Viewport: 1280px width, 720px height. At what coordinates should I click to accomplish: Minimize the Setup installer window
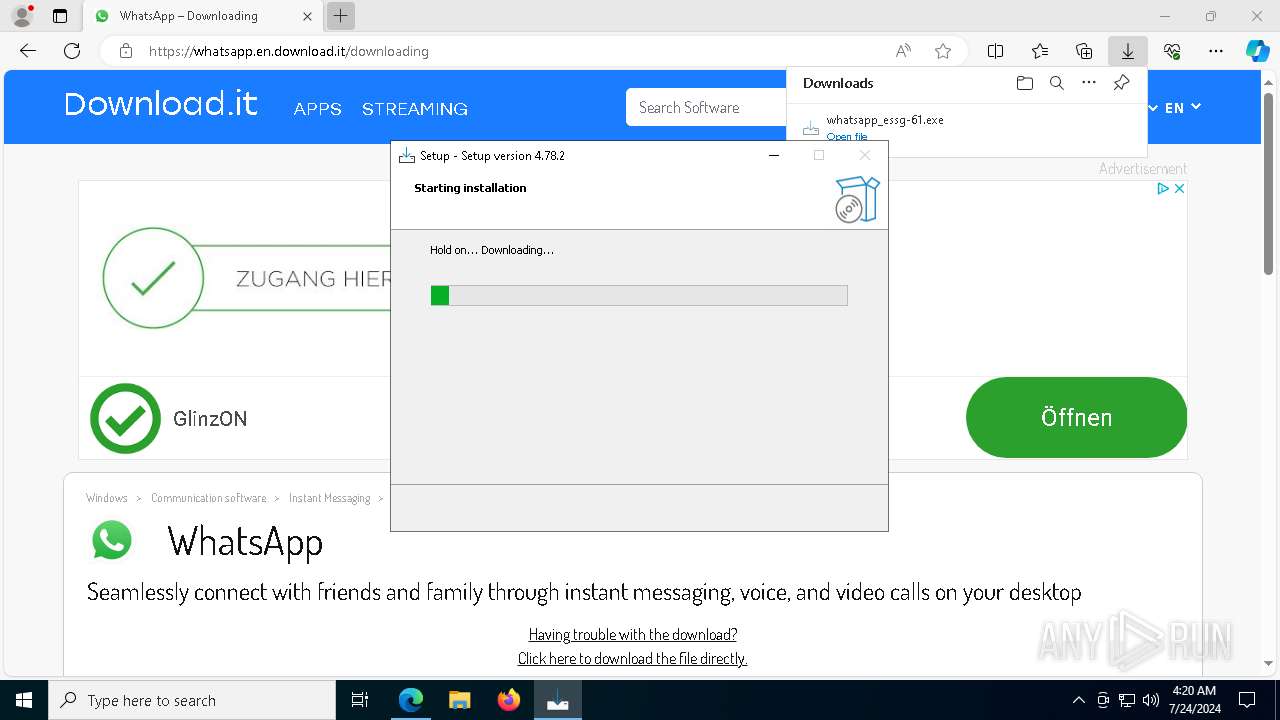pyautogui.click(x=774, y=155)
